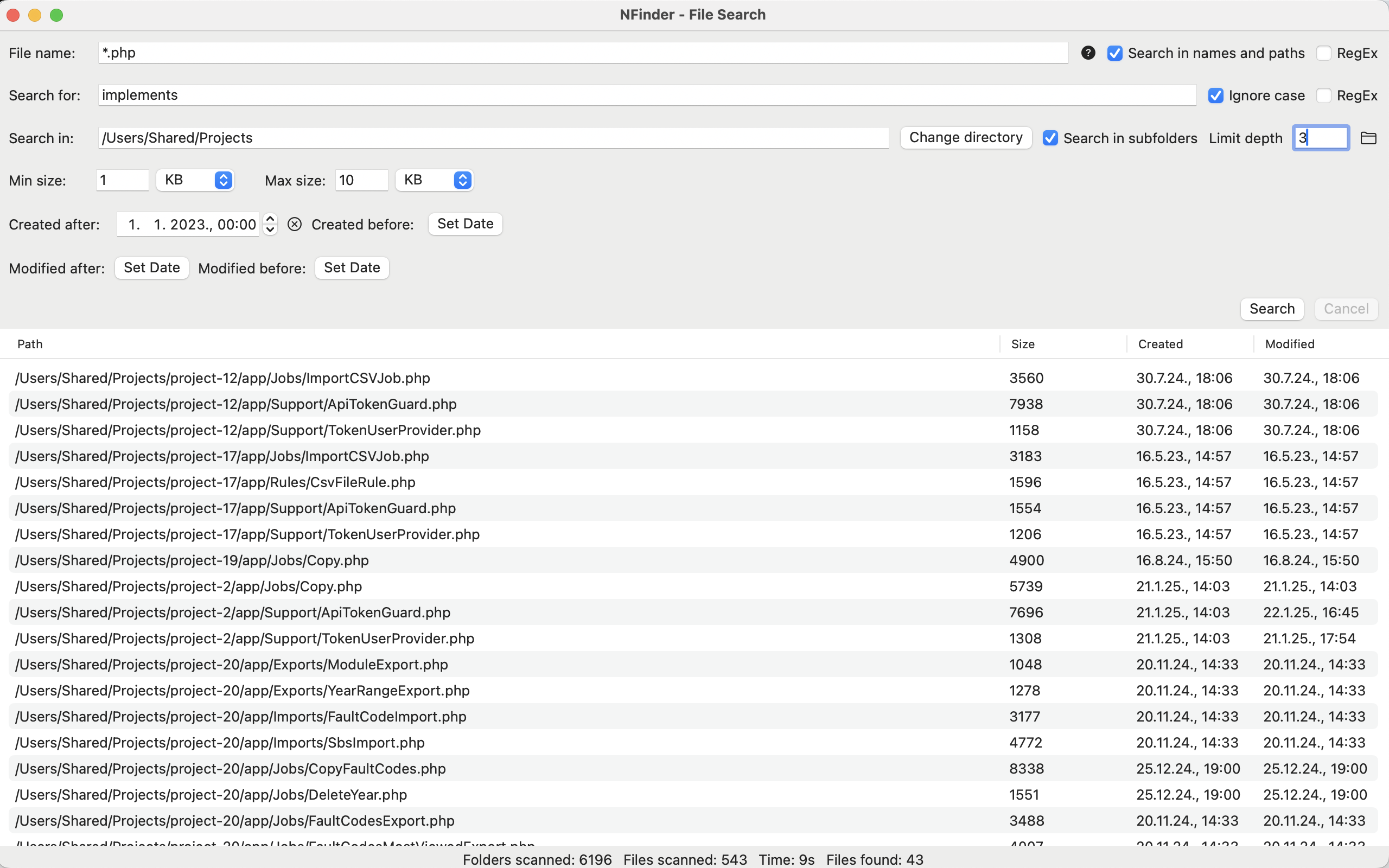The image size is (1389, 868).
Task: Click the Max size value field
Action: coord(361,180)
